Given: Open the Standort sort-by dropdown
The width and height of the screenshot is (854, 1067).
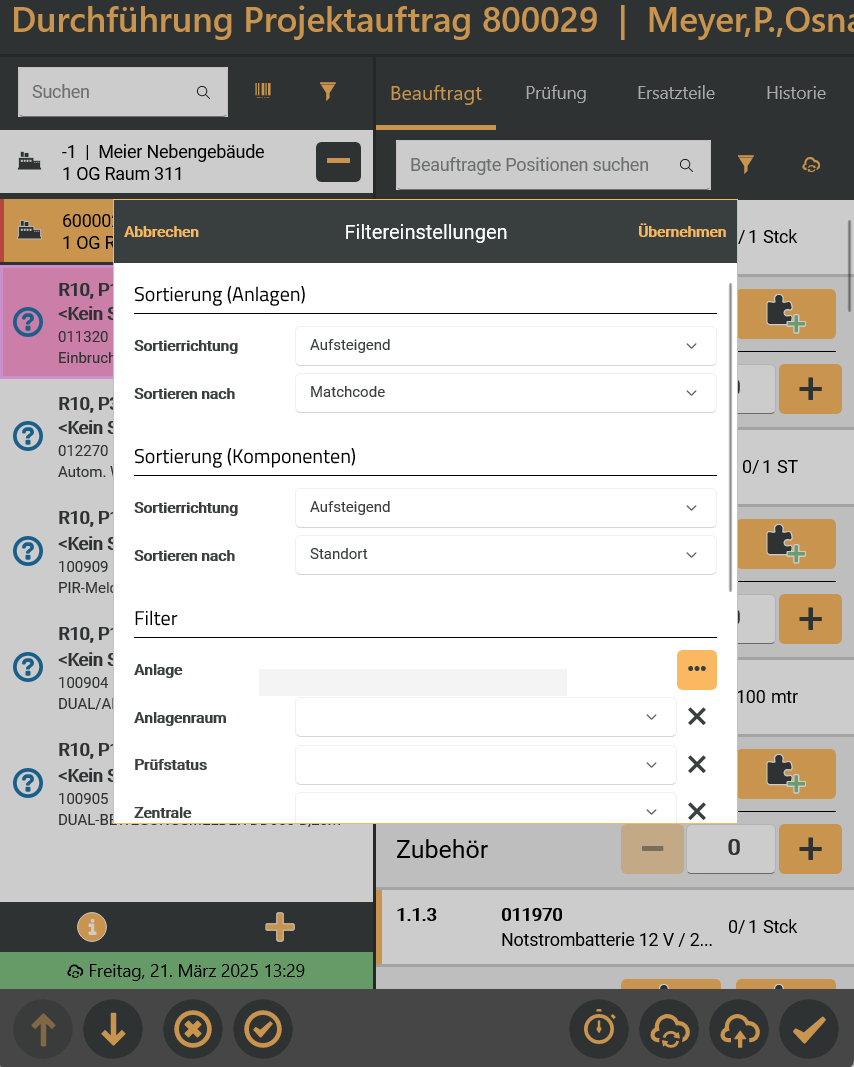Looking at the screenshot, I should [x=505, y=555].
